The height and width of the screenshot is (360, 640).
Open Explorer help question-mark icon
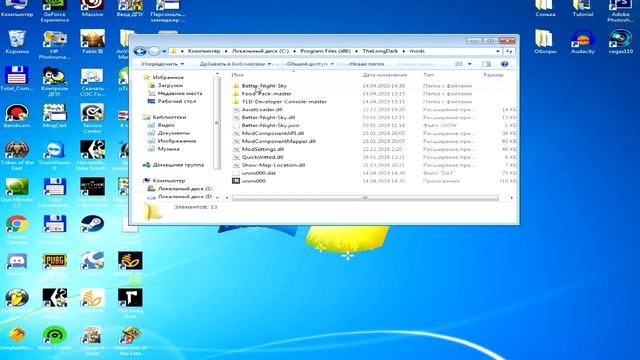click(504, 64)
